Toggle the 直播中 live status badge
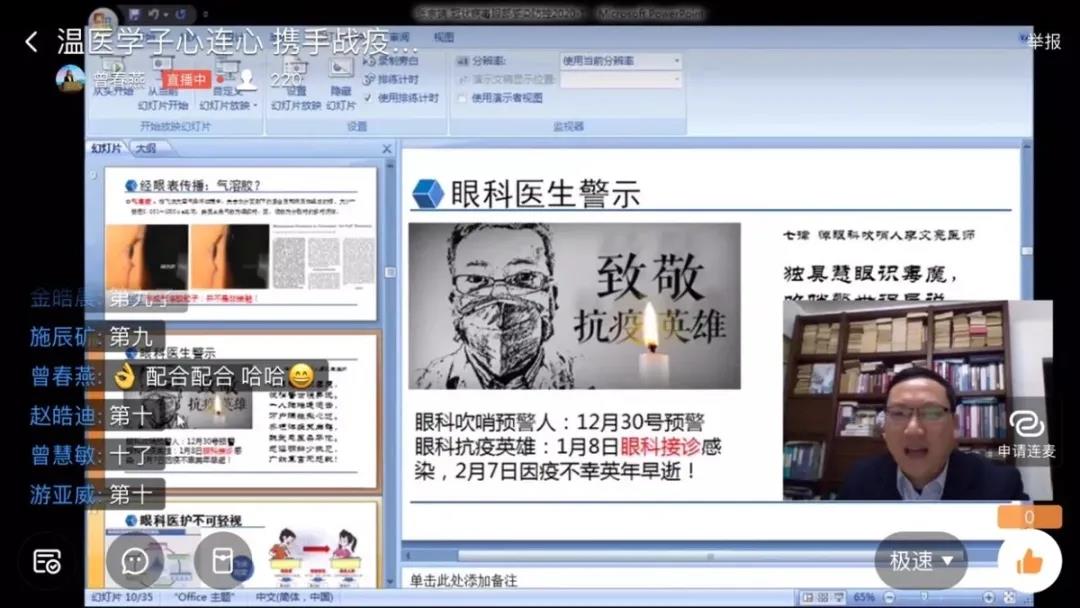The height and width of the screenshot is (608, 1080). coord(184,79)
